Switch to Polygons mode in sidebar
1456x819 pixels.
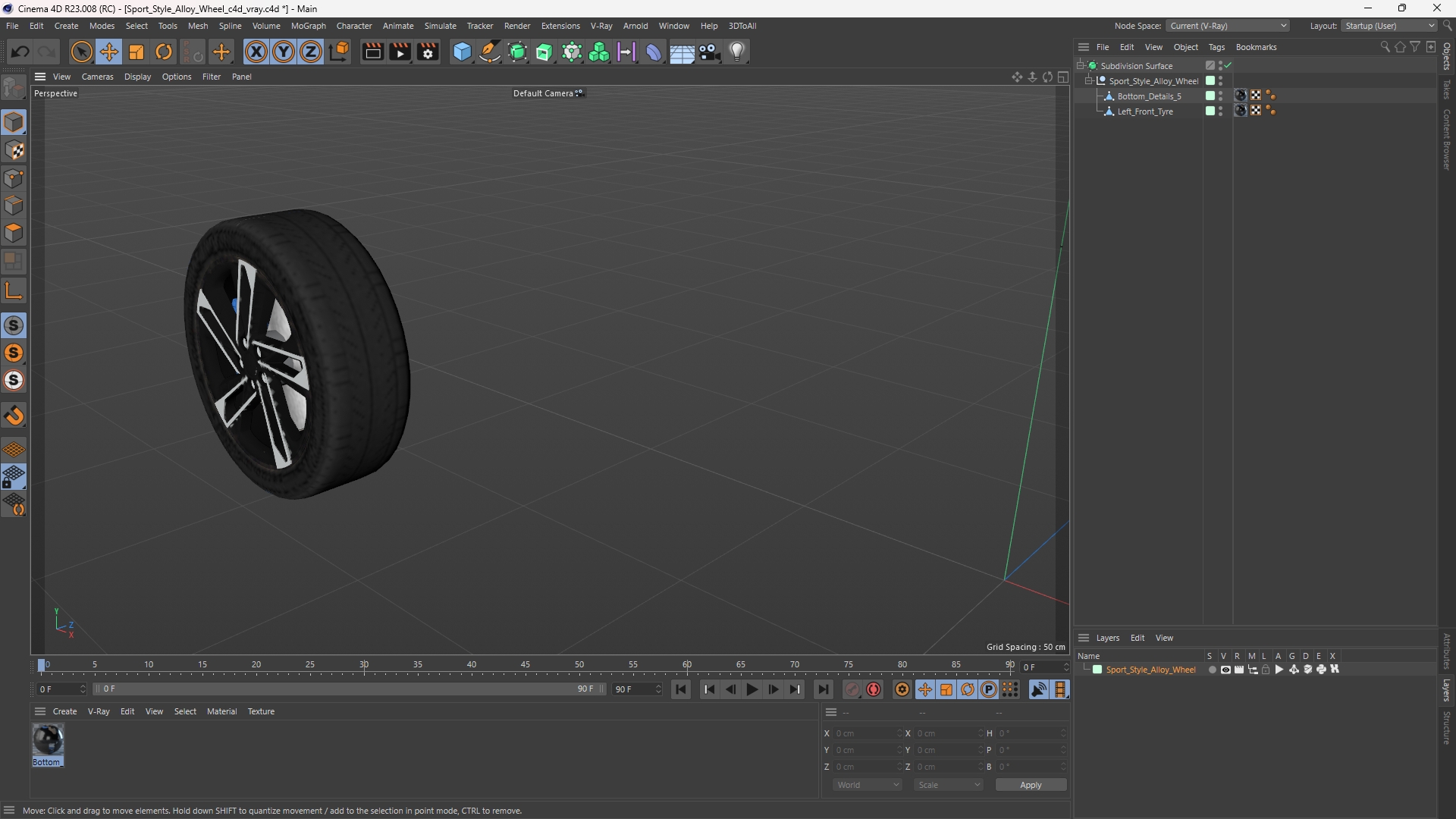[x=14, y=233]
